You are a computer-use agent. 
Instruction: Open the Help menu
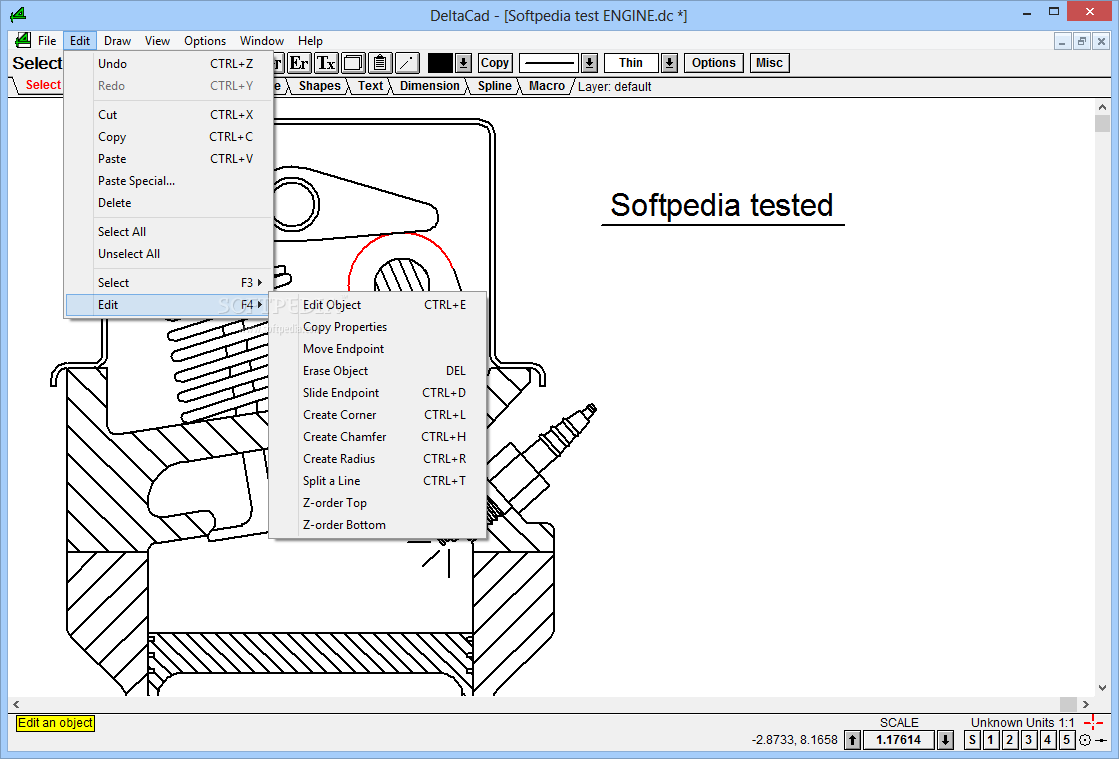click(310, 41)
